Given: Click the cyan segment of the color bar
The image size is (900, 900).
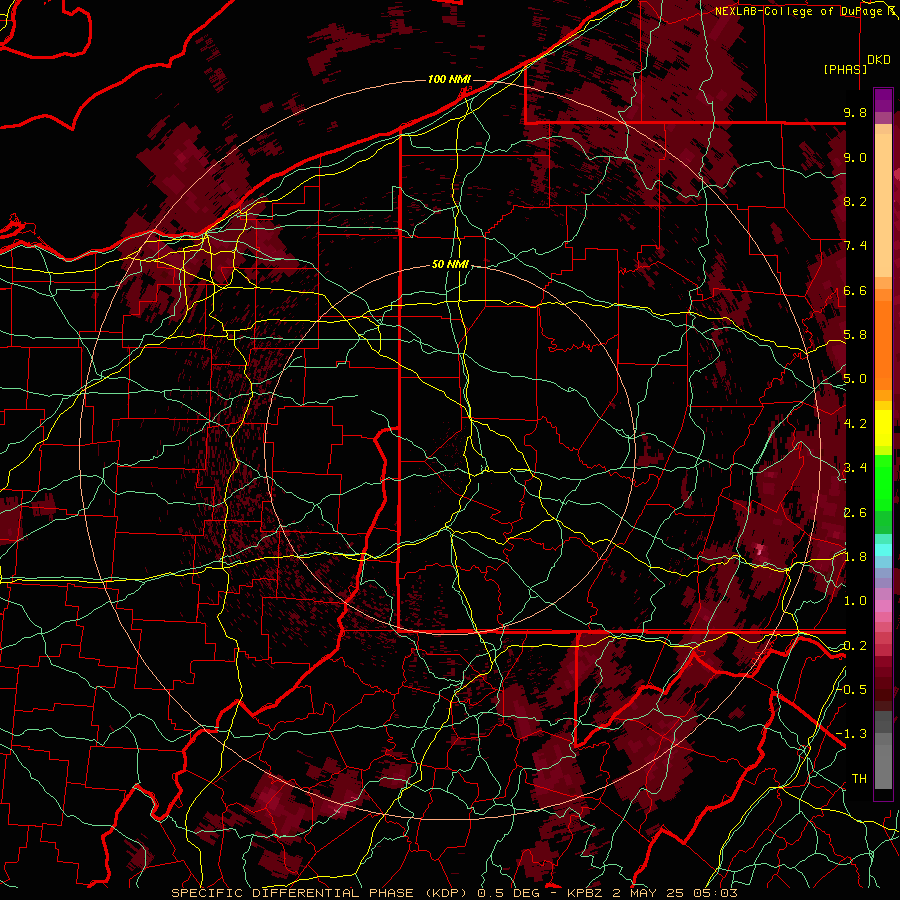Looking at the screenshot, I should (883, 549).
